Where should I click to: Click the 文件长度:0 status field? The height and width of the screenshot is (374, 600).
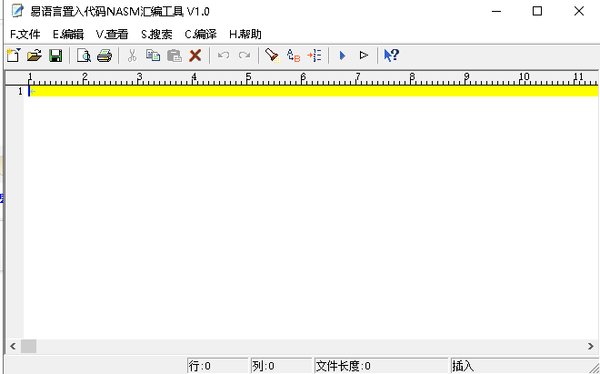(x=381, y=366)
